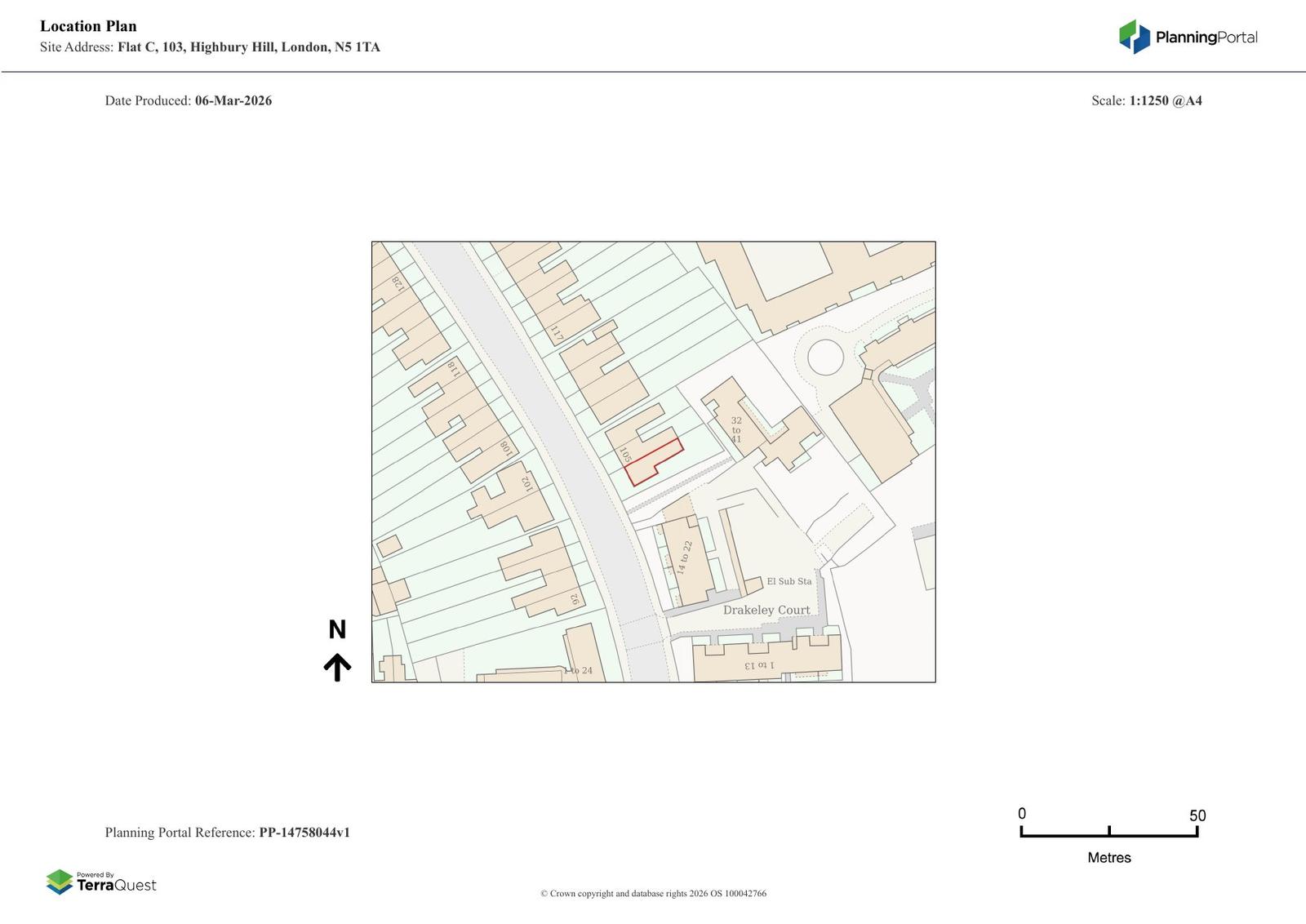
Task: Click the date produced 06-Mar-2026
Action: [233, 100]
